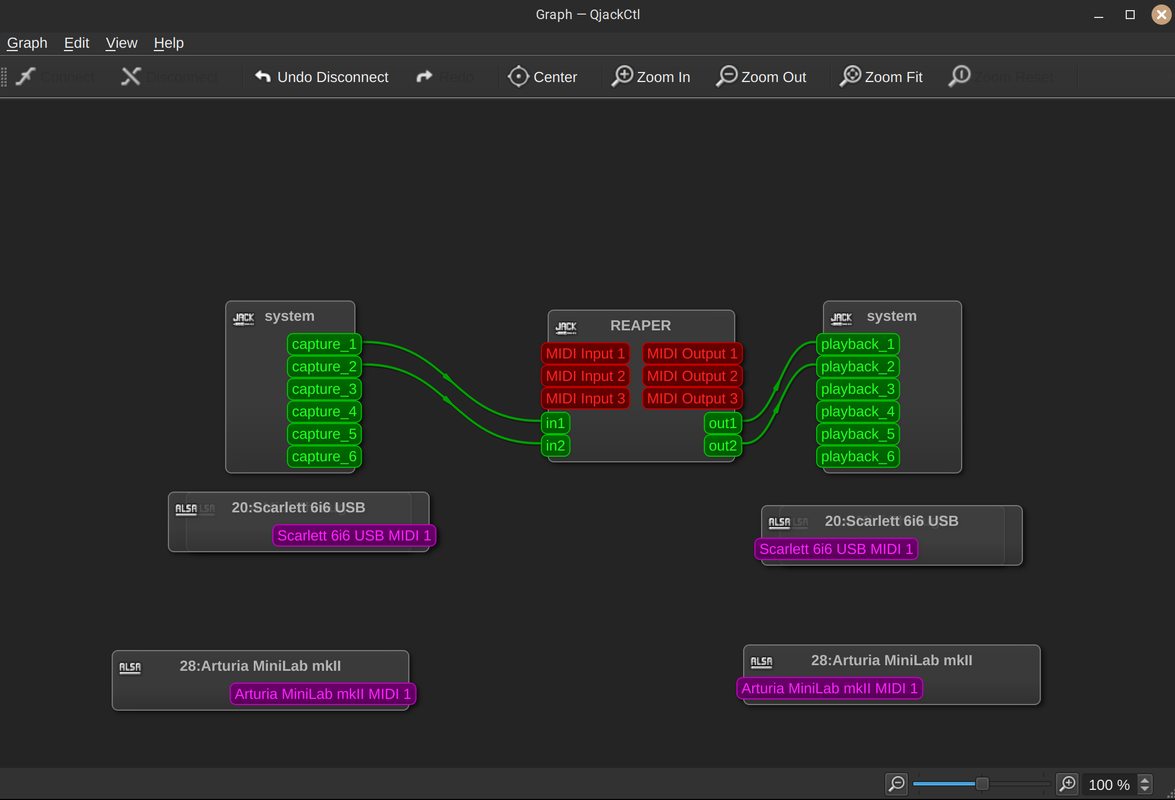Click JACK icon on REAPER node
The image size is (1175, 800).
tap(566, 327)
